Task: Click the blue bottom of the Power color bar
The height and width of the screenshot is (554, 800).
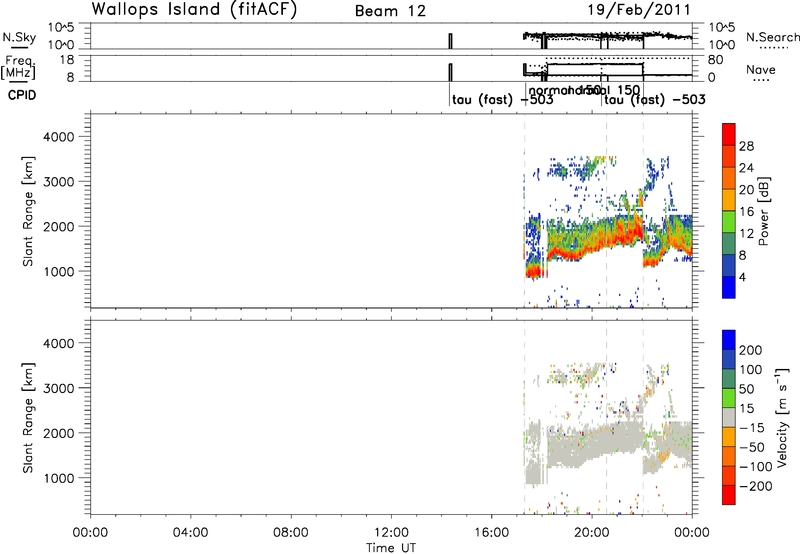Action: coord(729,288)
